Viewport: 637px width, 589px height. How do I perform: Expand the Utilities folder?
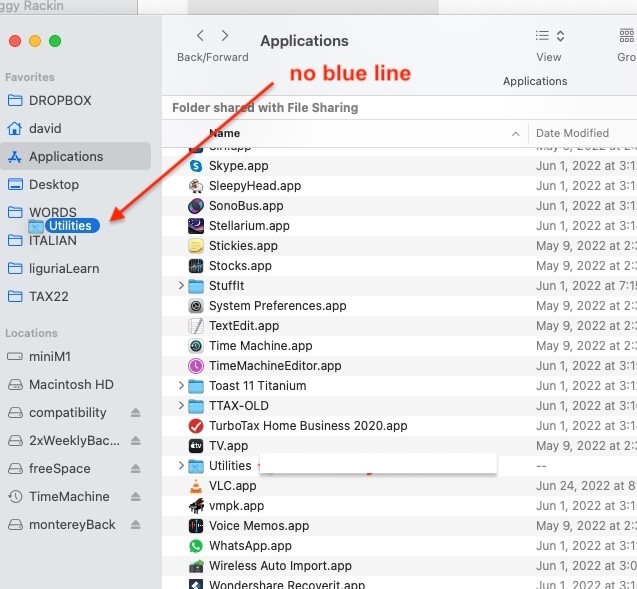click(181, 466)
